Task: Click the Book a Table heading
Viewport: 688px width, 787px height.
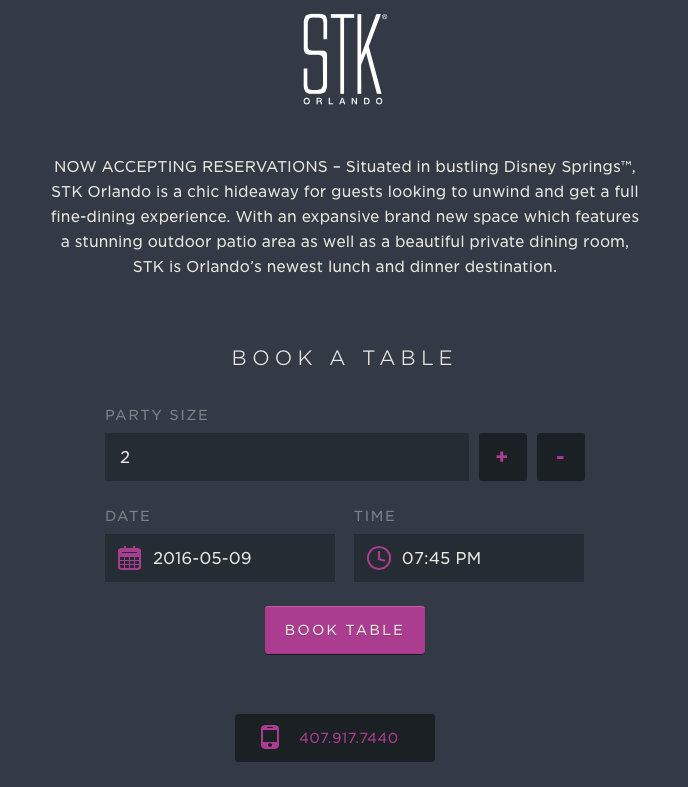Action: 344,358
